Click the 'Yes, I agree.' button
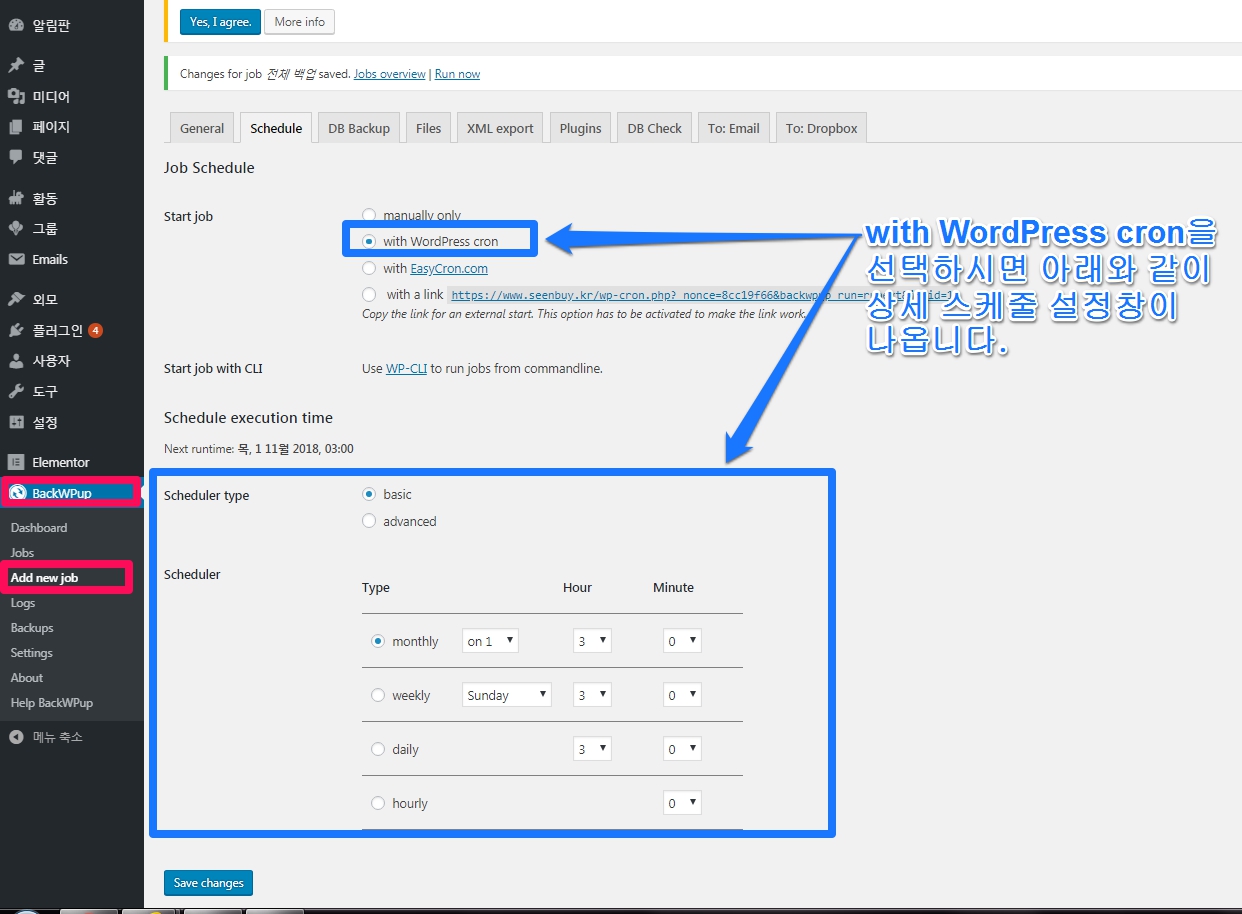This screenshot has height=914, width=1242. tap(220, 21)
